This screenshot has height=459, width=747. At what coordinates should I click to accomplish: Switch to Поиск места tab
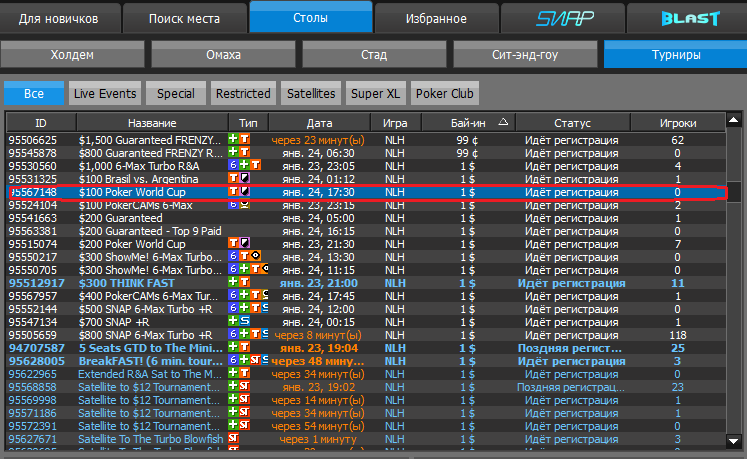click(x=184, y=19)
